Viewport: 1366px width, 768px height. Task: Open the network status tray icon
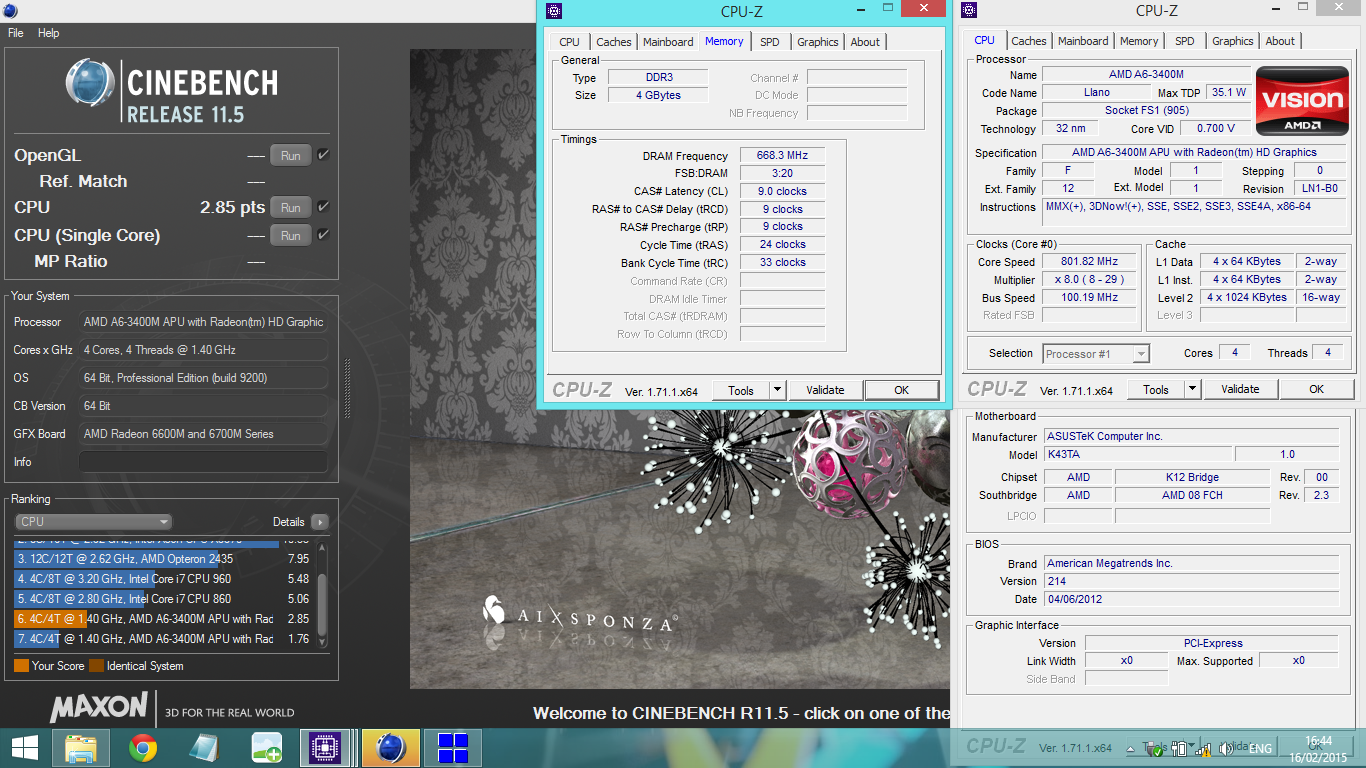pyautogui.click(x=1203, y=748)
